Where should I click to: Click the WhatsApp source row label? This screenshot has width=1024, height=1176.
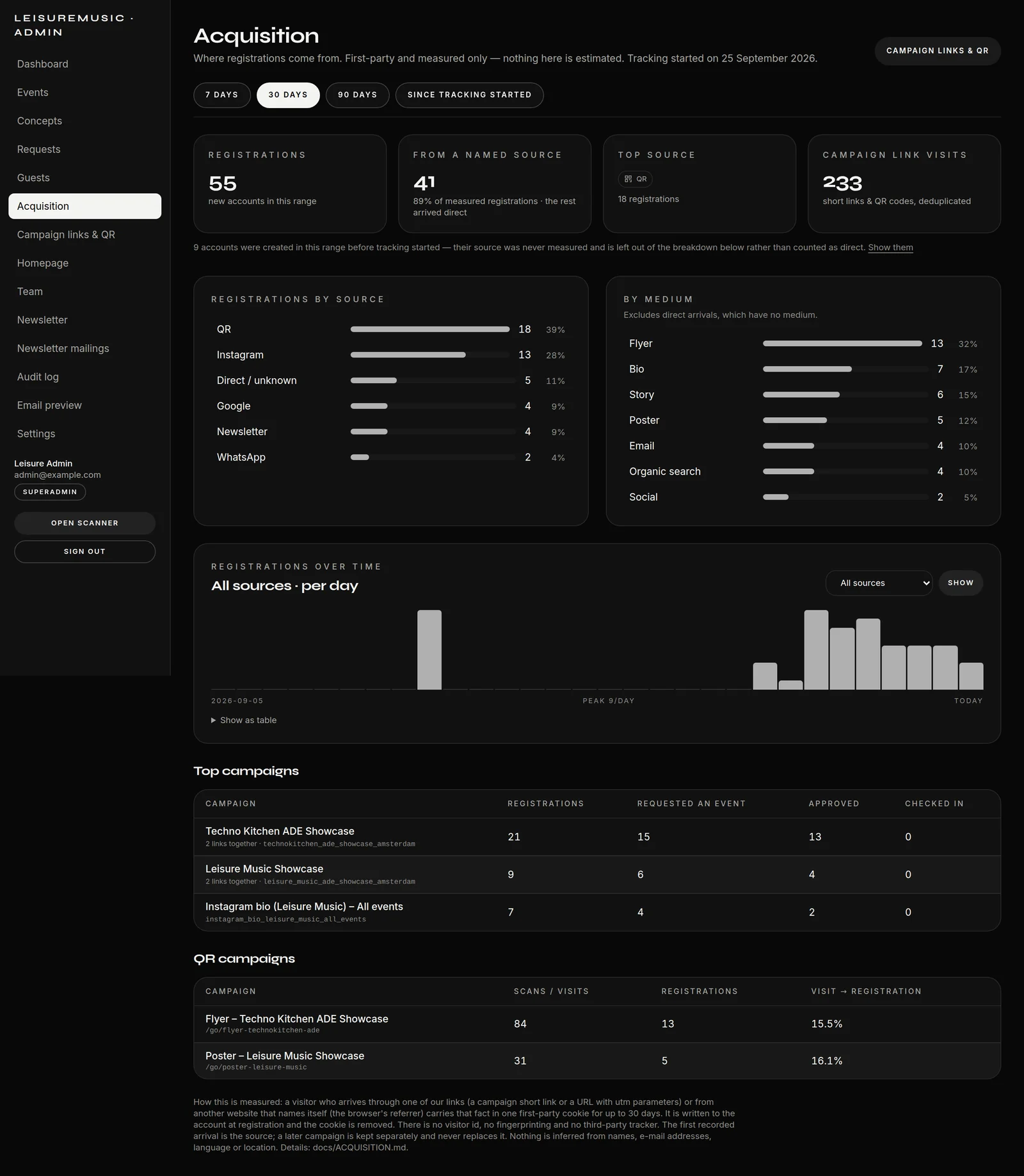(241, 457)
